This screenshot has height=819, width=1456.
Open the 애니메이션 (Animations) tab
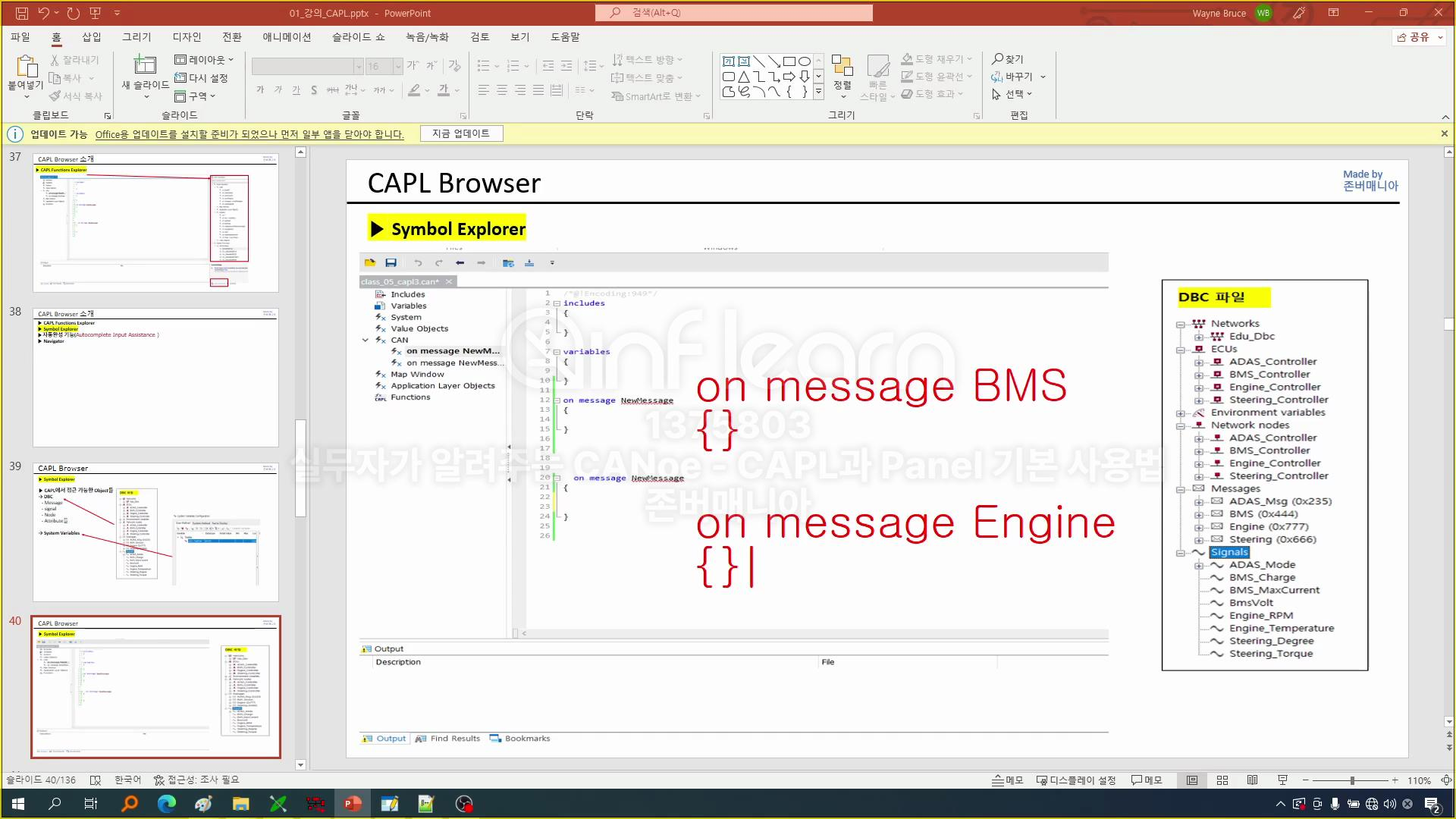point(287,36)
